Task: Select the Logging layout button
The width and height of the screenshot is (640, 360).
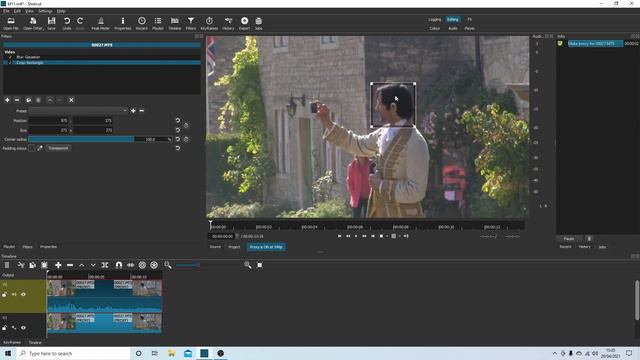Action: [x=435, y=20]
